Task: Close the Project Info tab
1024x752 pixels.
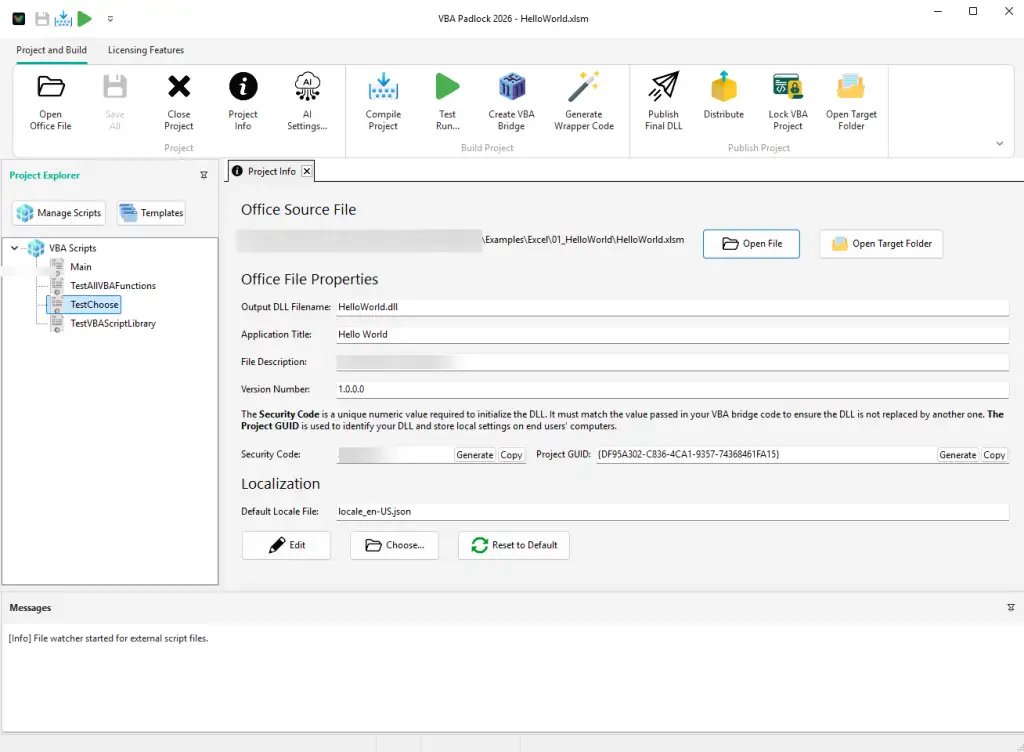Action: [x=306, y=170]
